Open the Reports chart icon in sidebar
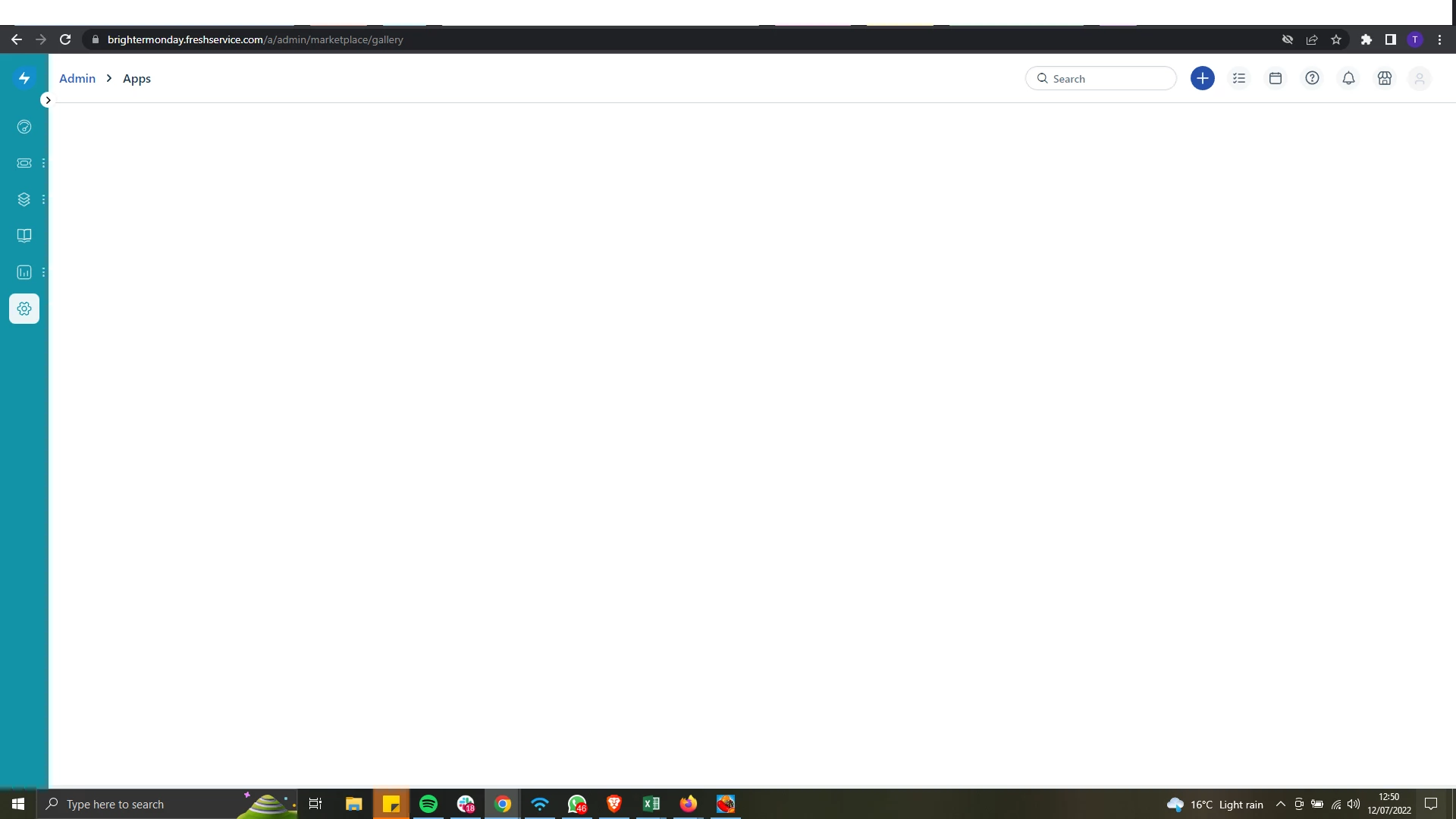Viewport: 1456px width, 819px height. click(24, 272)
